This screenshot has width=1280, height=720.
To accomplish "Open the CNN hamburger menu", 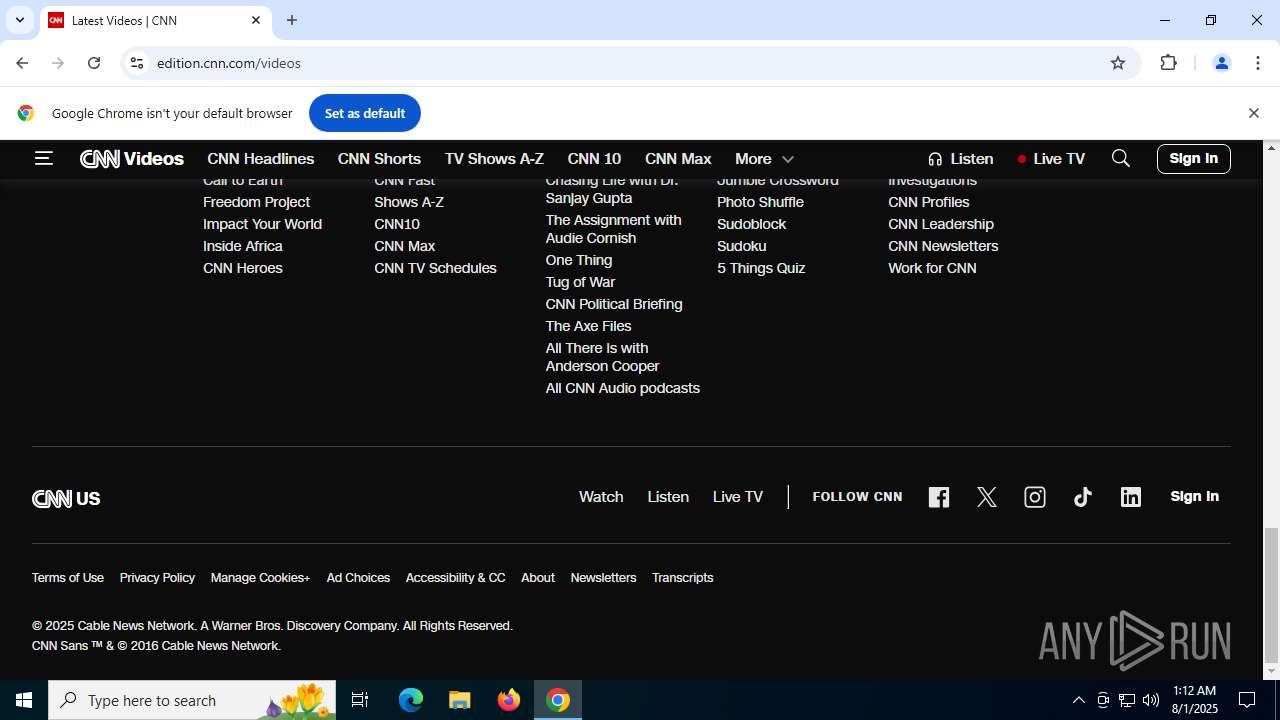I will [x=43, y=158].
